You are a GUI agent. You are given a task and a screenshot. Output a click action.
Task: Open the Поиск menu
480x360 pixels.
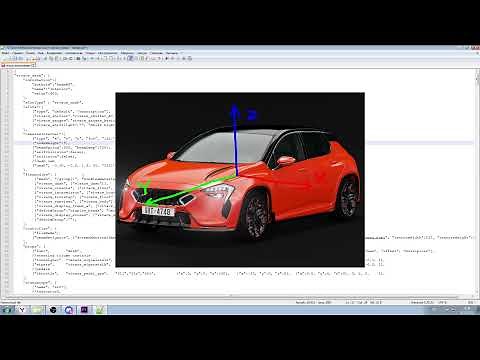pos(30,53)
